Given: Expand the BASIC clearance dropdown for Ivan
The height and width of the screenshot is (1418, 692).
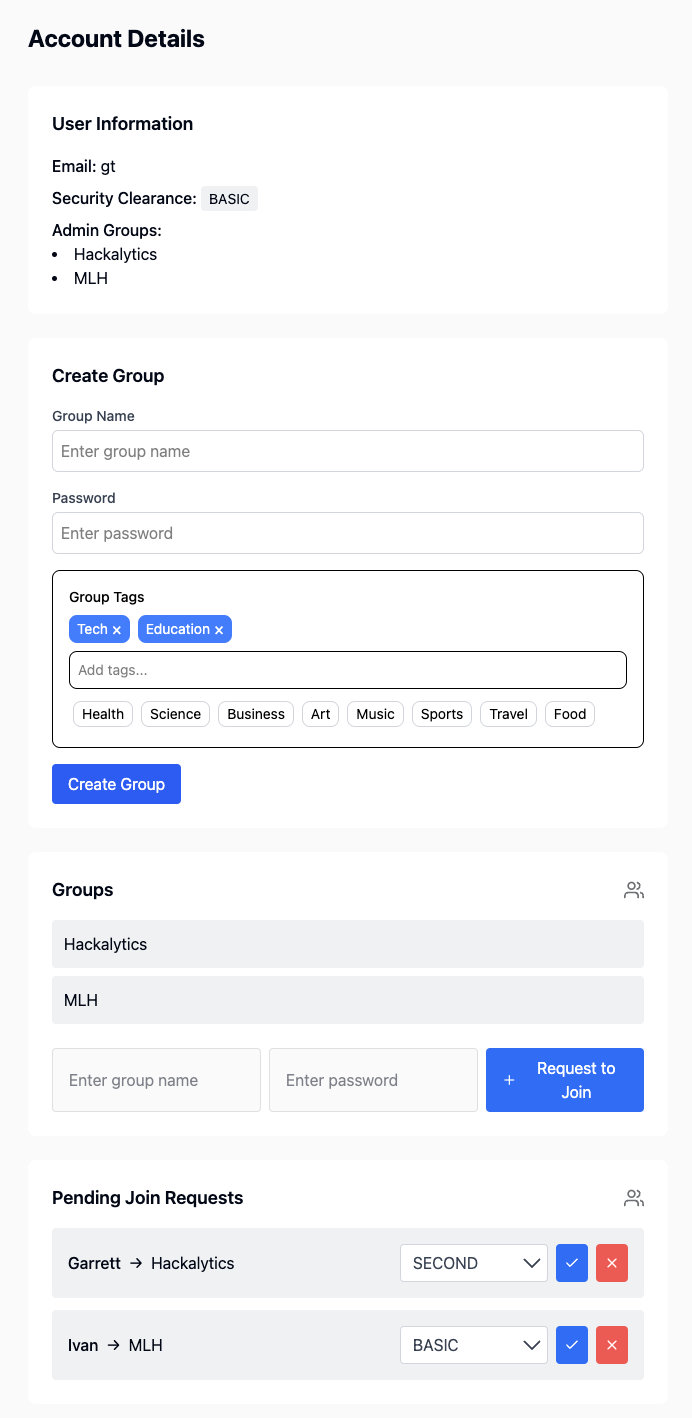Looking at the screenshot, I should pos(474,1345).
